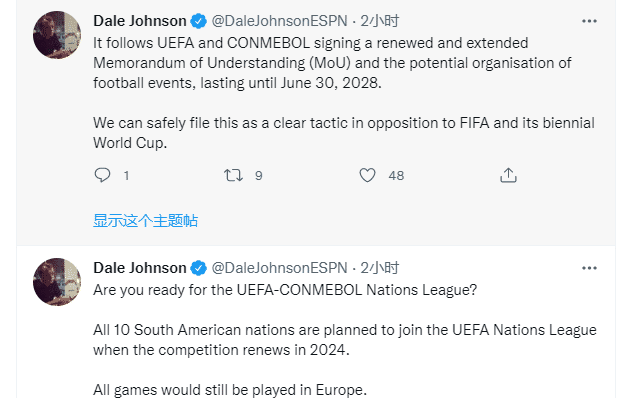Click the retweet count 9
The height and width of the screenshot is (398, 634).
[259, 176]
